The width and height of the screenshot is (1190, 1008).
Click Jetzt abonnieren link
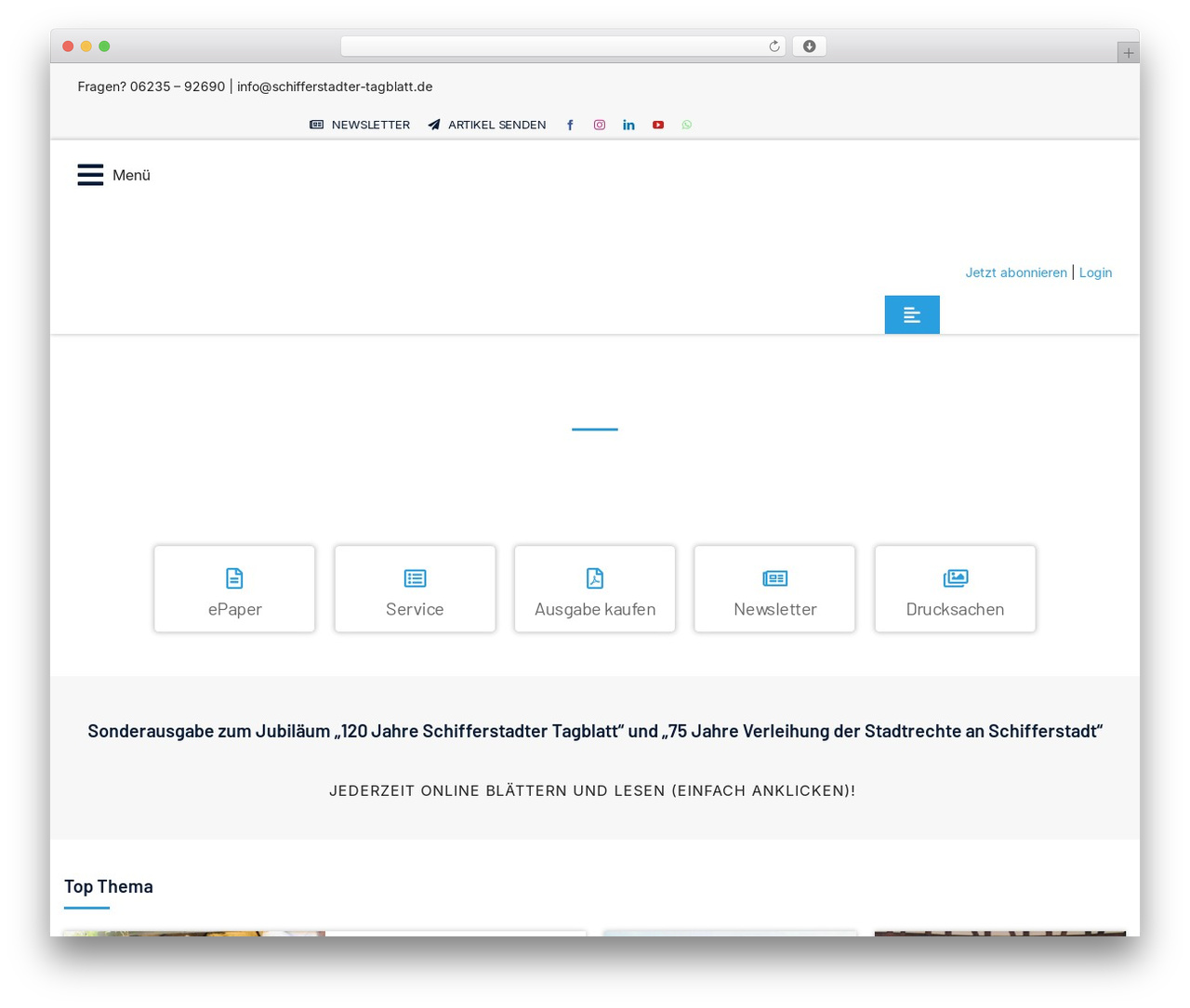(x=1016, y=272)
